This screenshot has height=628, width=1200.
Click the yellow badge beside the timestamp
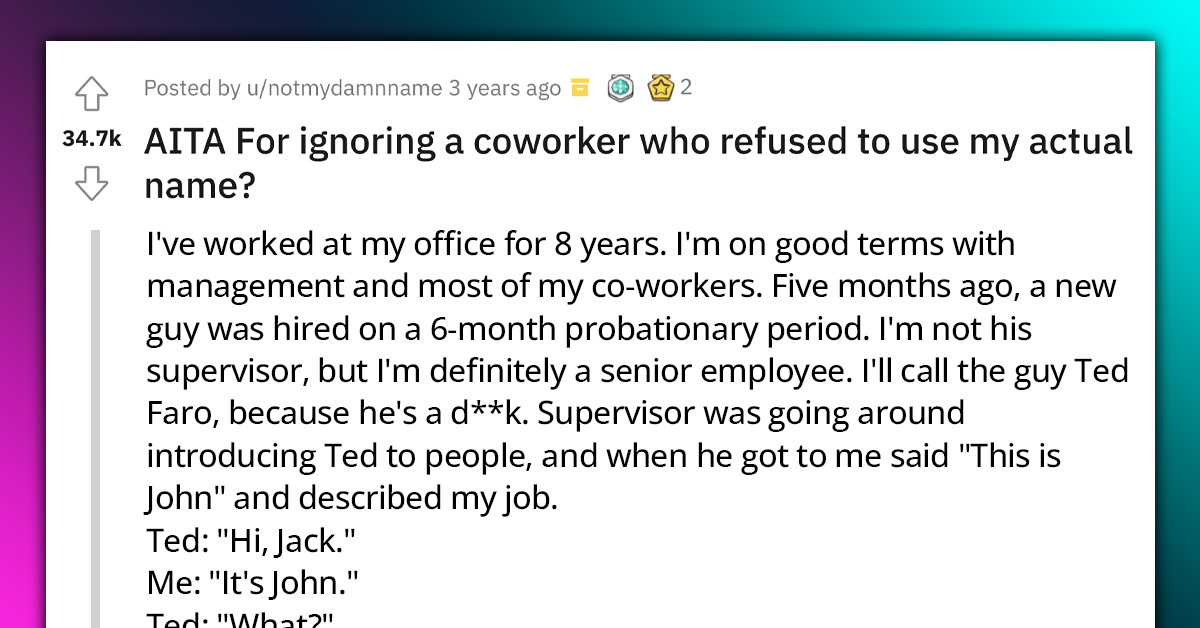click(x=578, y=88)
